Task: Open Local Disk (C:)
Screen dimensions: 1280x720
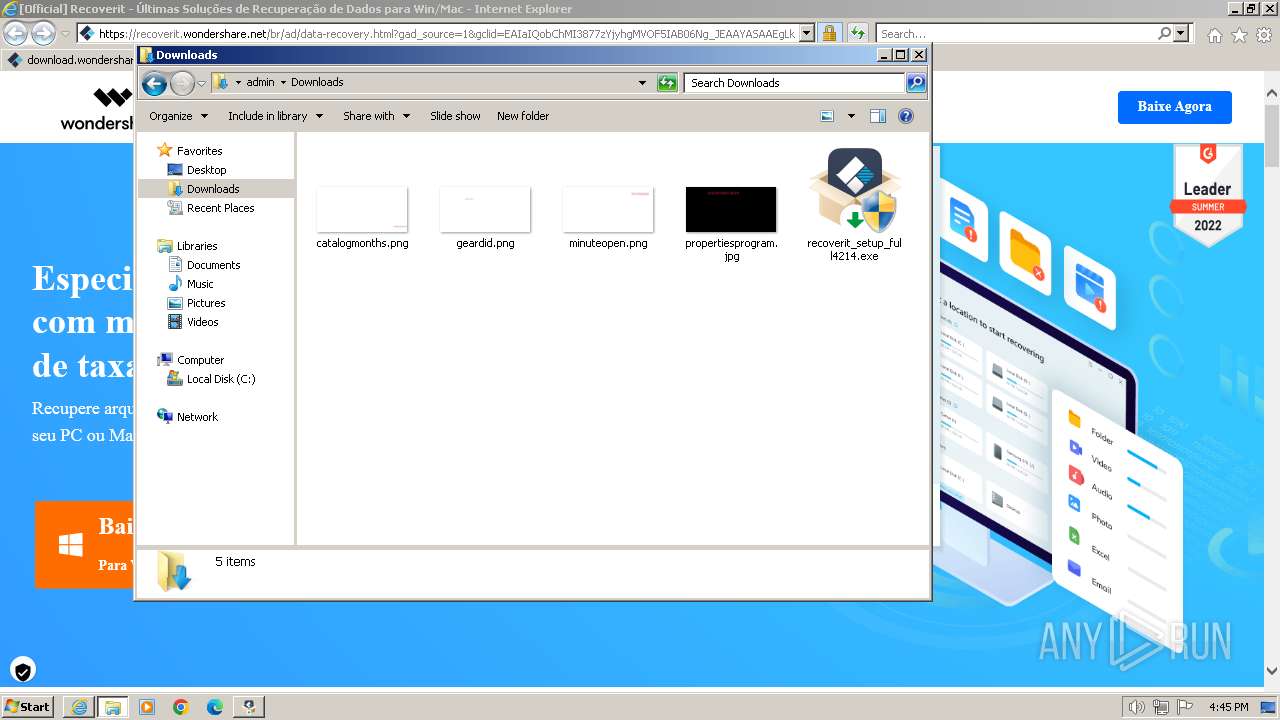Action: tap(220, 379)
